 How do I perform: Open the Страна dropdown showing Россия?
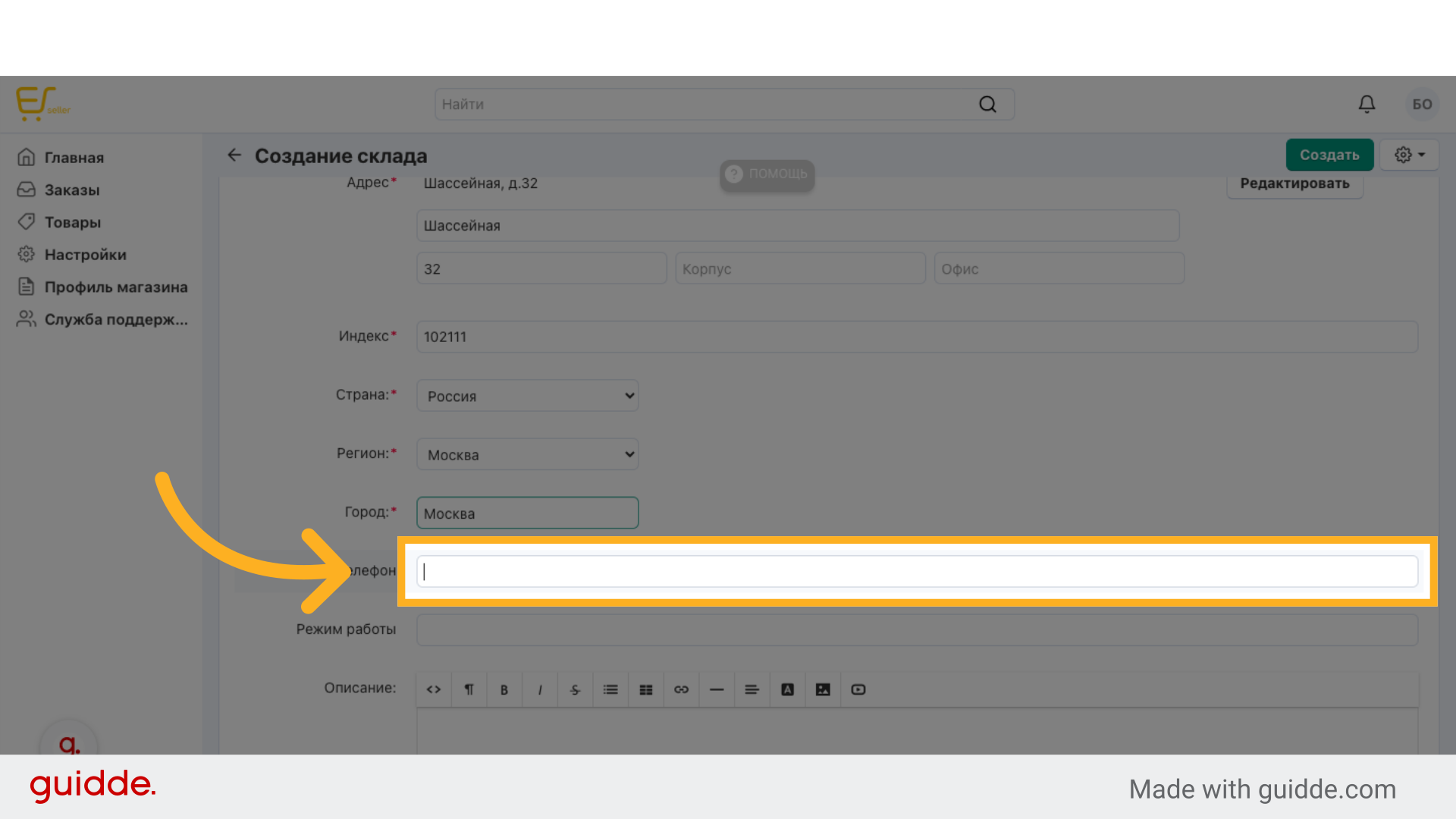pyautogui.click(x=528, y=396)
